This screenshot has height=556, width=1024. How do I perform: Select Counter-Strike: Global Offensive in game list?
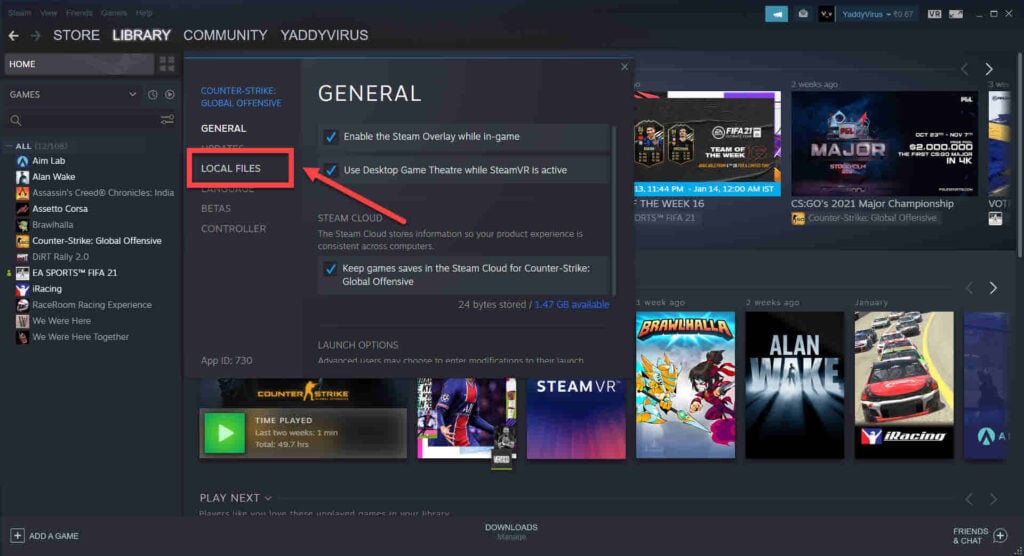point(97,241)
